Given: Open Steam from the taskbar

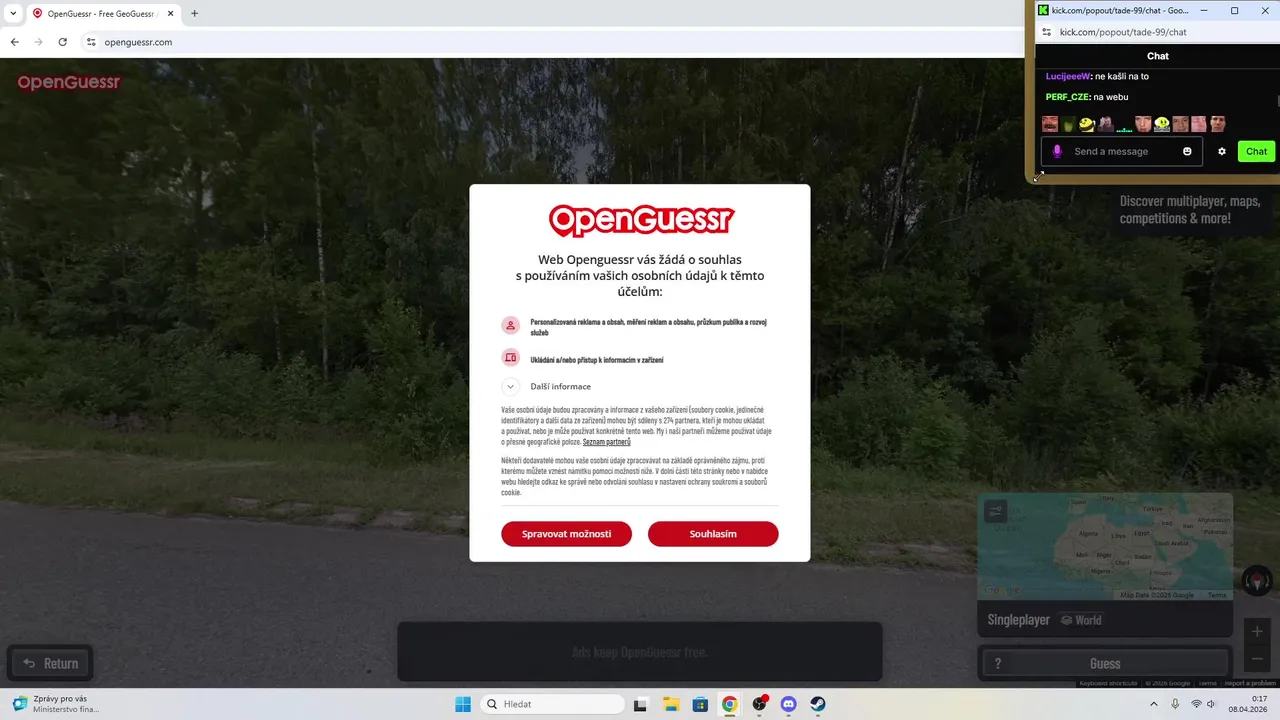Looking at the screenshot, I should [x=817, y=704].
